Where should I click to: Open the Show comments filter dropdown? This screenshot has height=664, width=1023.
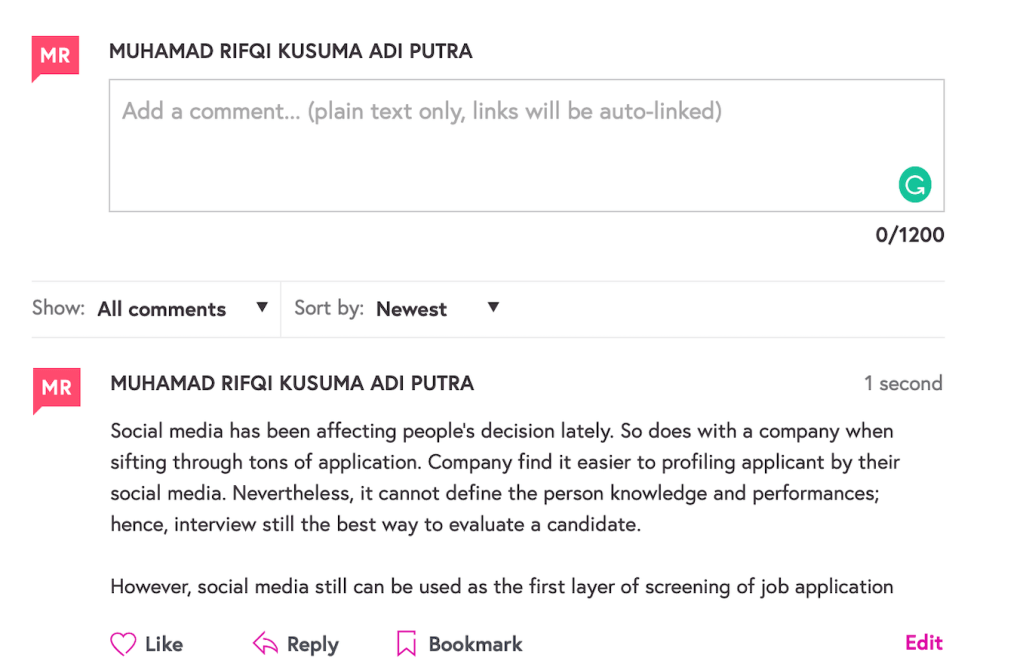click(162, 309)
